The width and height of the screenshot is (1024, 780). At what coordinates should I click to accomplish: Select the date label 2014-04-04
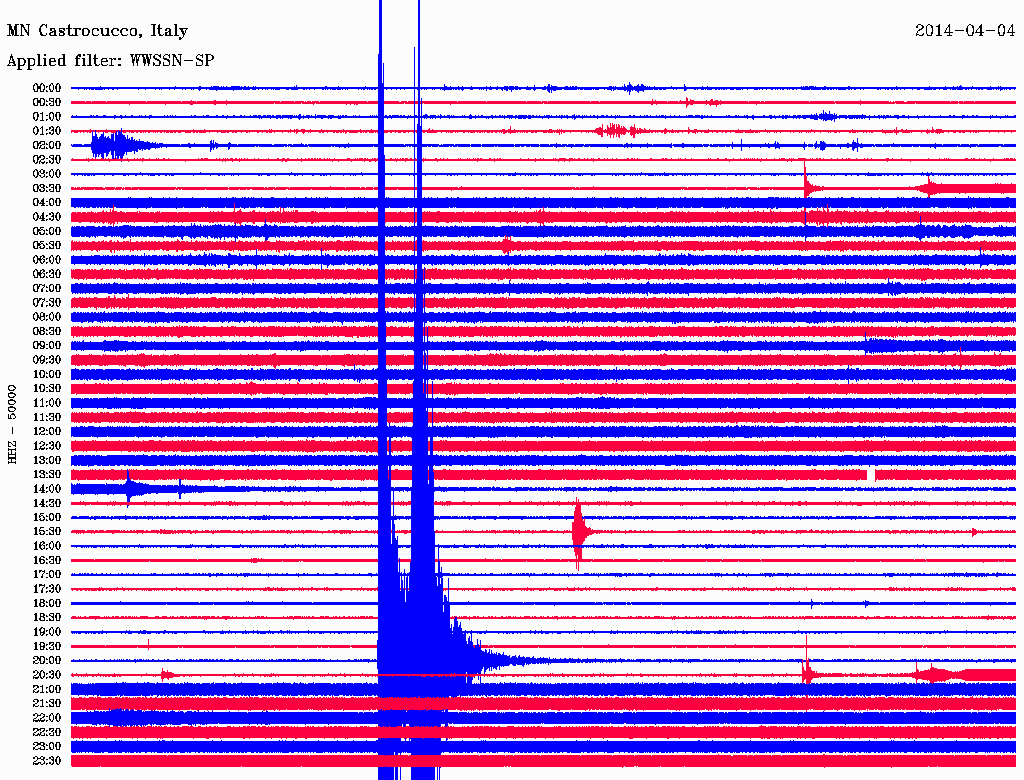point(965,31)
